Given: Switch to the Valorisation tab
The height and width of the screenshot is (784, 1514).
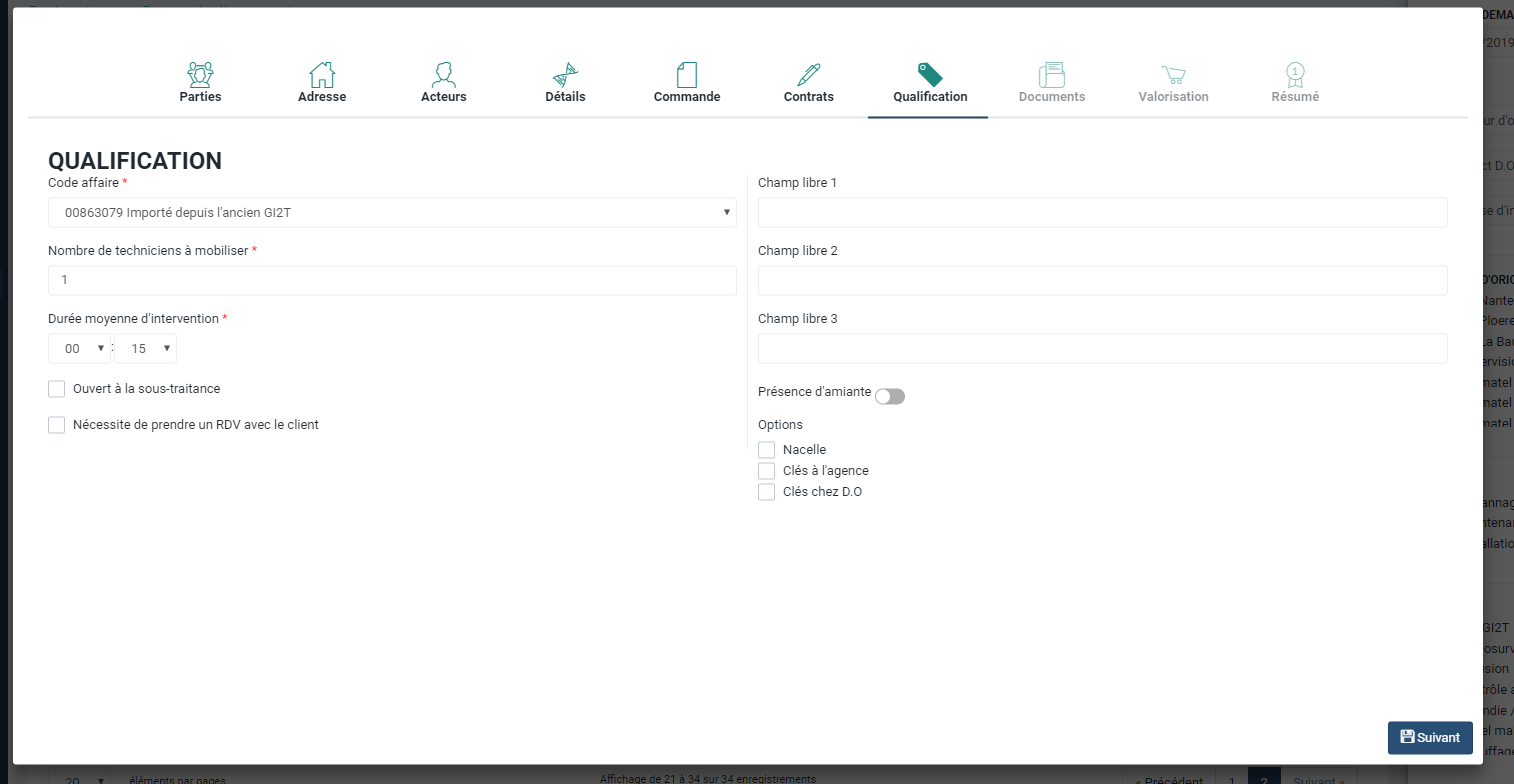Looking at the screenshot, I should [x=1173, y=83].
